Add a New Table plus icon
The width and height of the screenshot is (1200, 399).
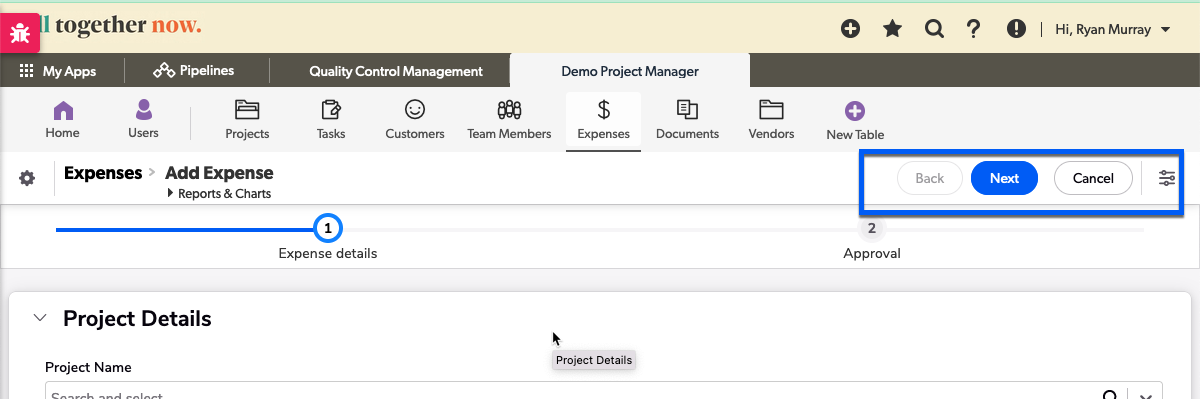pyautogui.click(x=855, y=111)
